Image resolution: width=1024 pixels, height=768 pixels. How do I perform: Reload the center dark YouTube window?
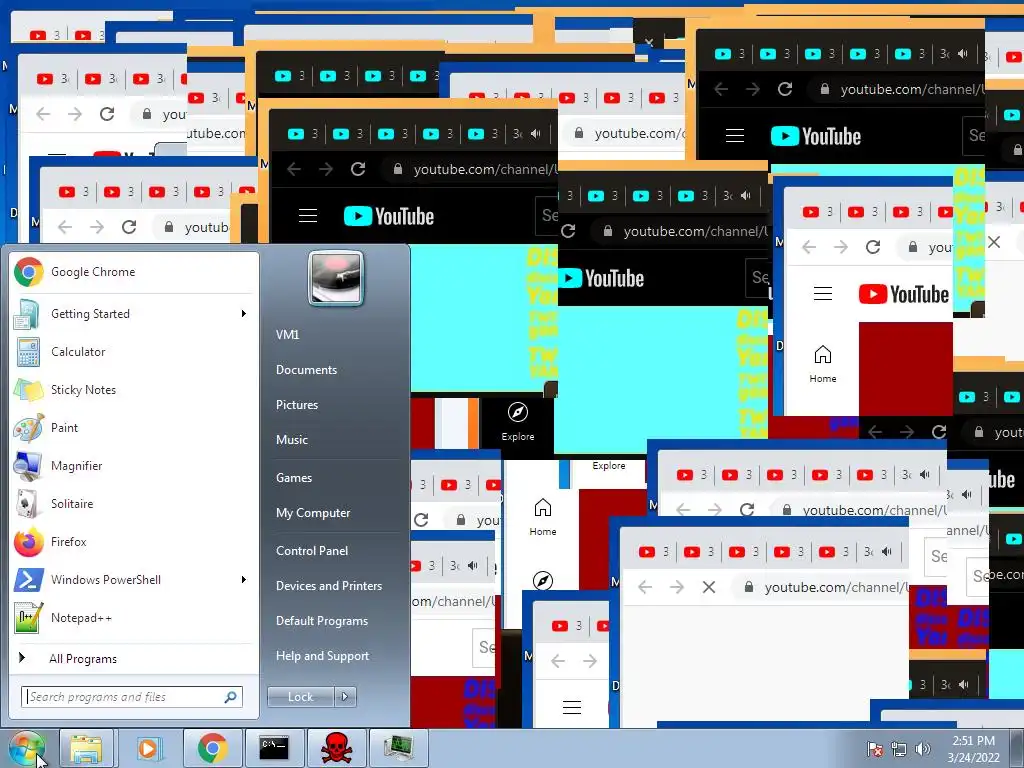click(x=358, y=169)
